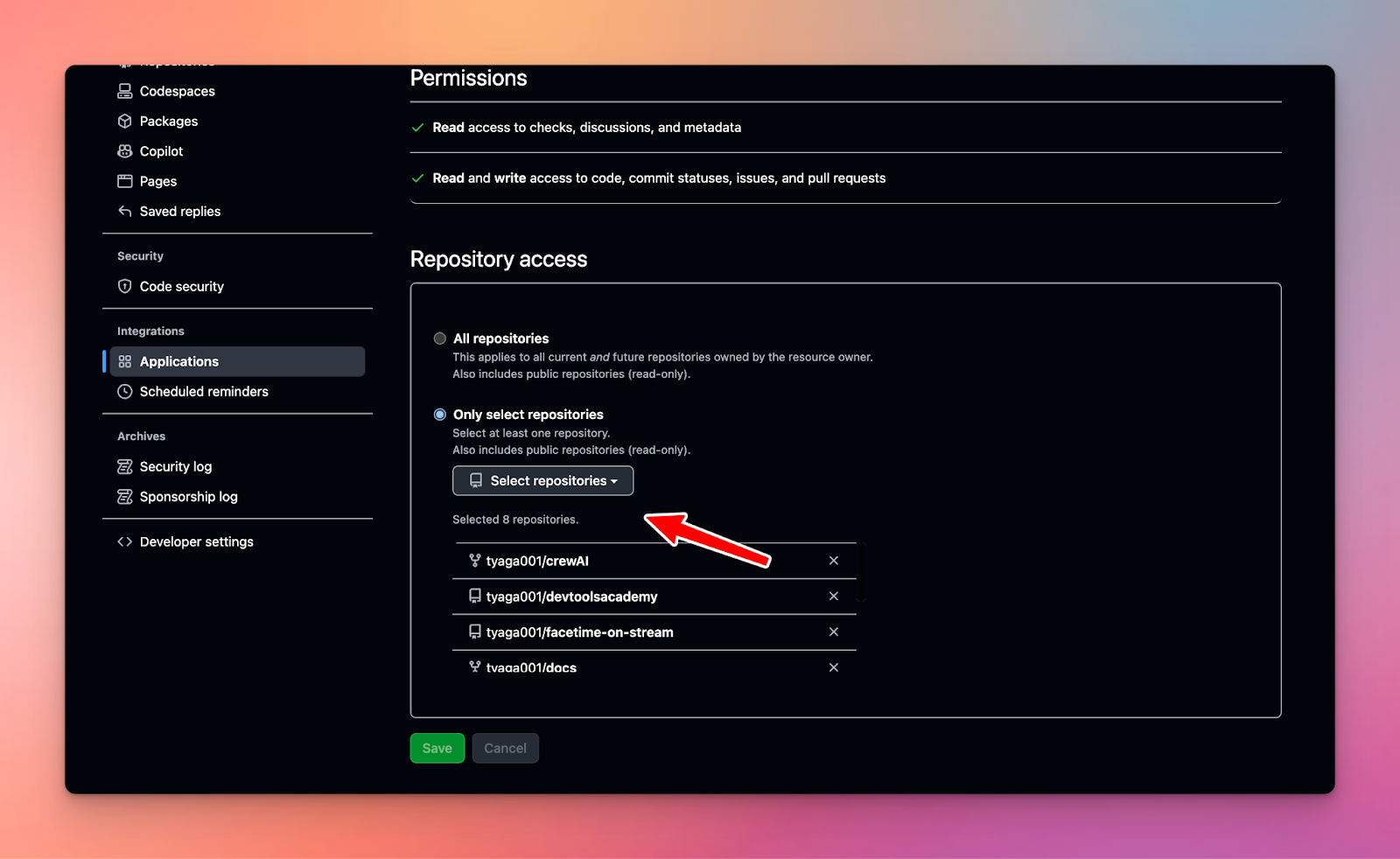Click the Repository access heading
This screenshot has width=1400, height=859.
coord(499,259)
